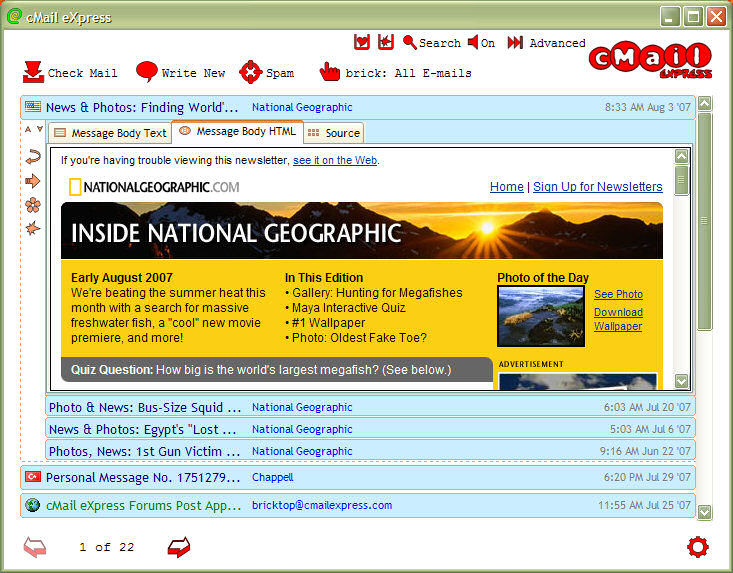Click the orange forward arrow icon

pyautogui.click(x=33, y=181)
